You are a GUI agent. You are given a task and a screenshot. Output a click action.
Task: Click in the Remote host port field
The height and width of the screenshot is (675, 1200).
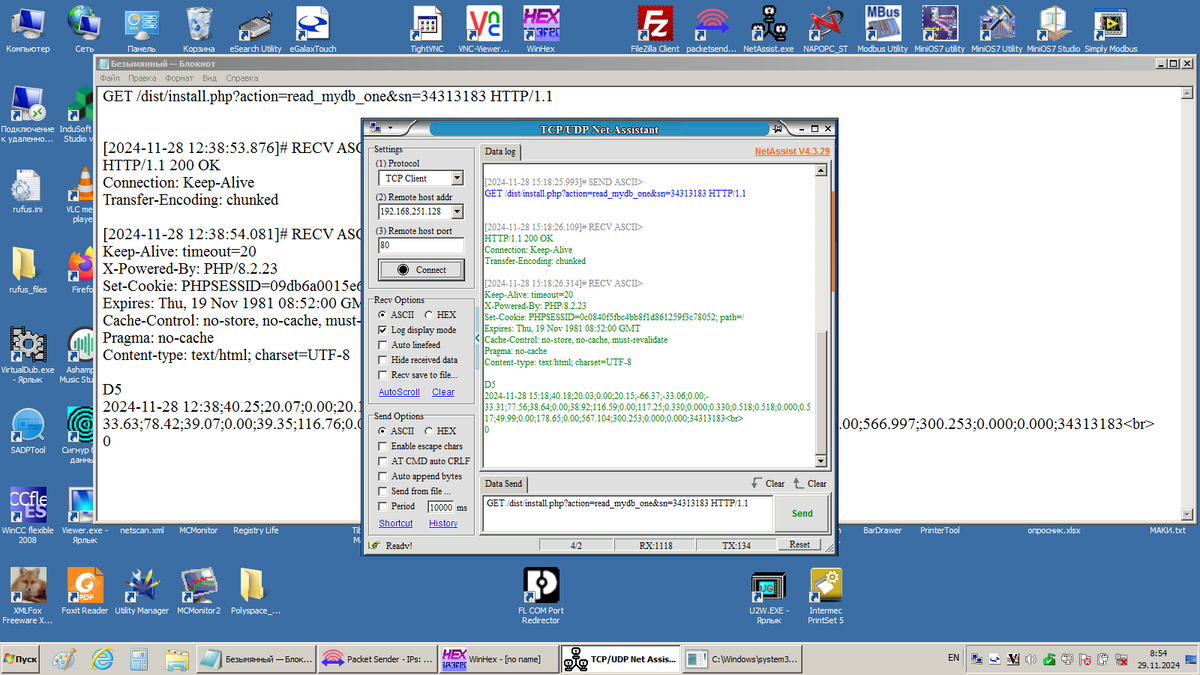click(420, 245)
